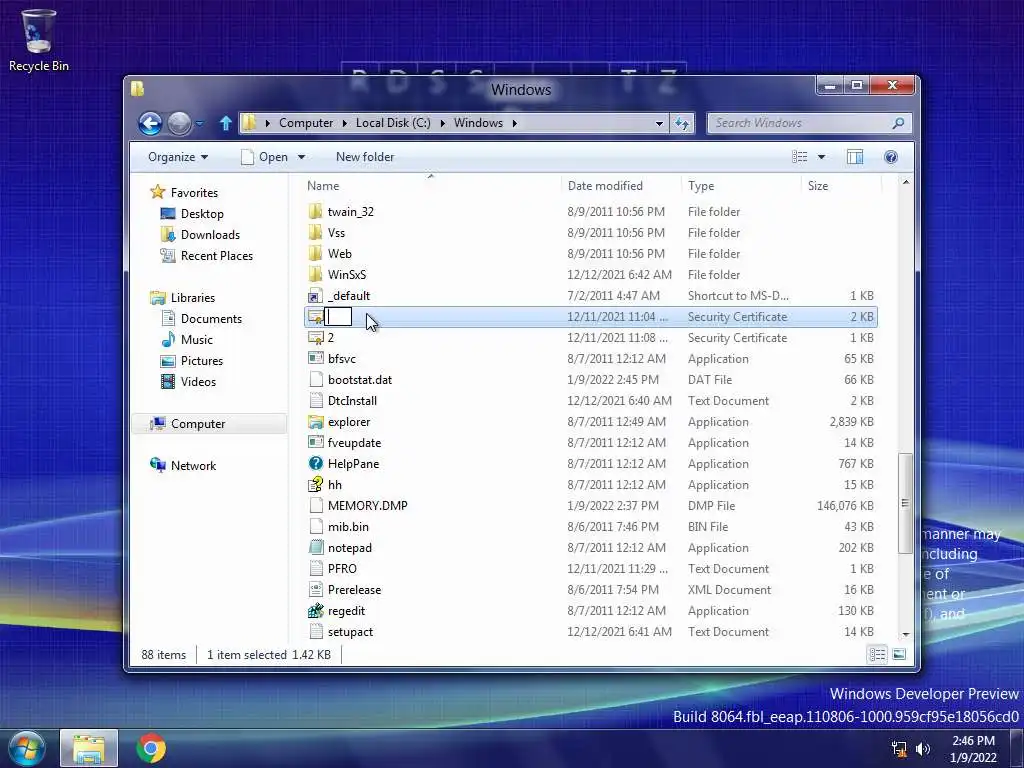Screen dimensions: 1024x768
Task: Select the WinSxS folder
Action: 347,274
